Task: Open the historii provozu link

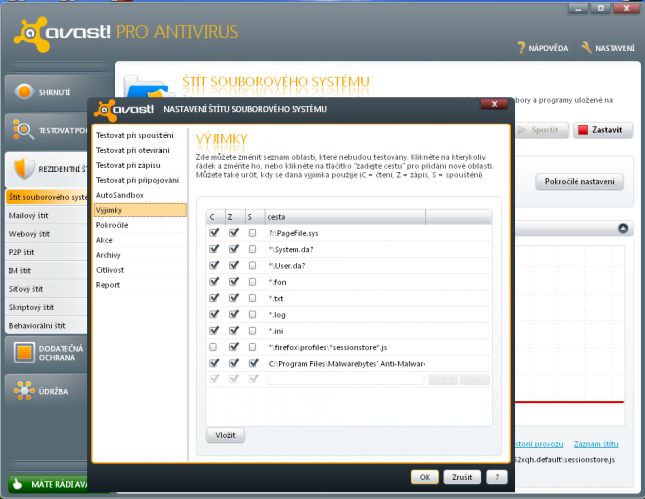Action: (x=539, y=444)
